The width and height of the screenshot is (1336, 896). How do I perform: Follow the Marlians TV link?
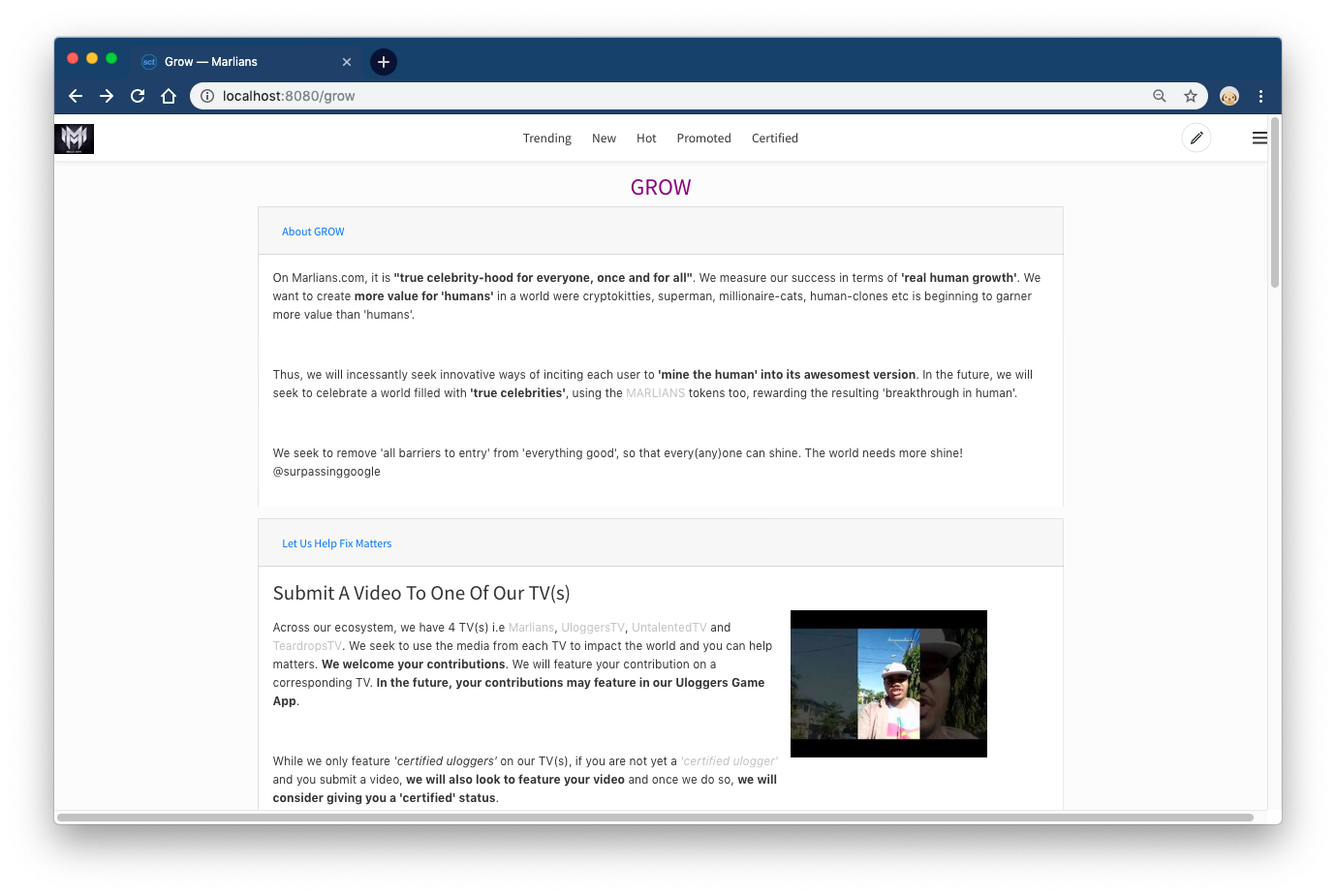click(532, 628)
